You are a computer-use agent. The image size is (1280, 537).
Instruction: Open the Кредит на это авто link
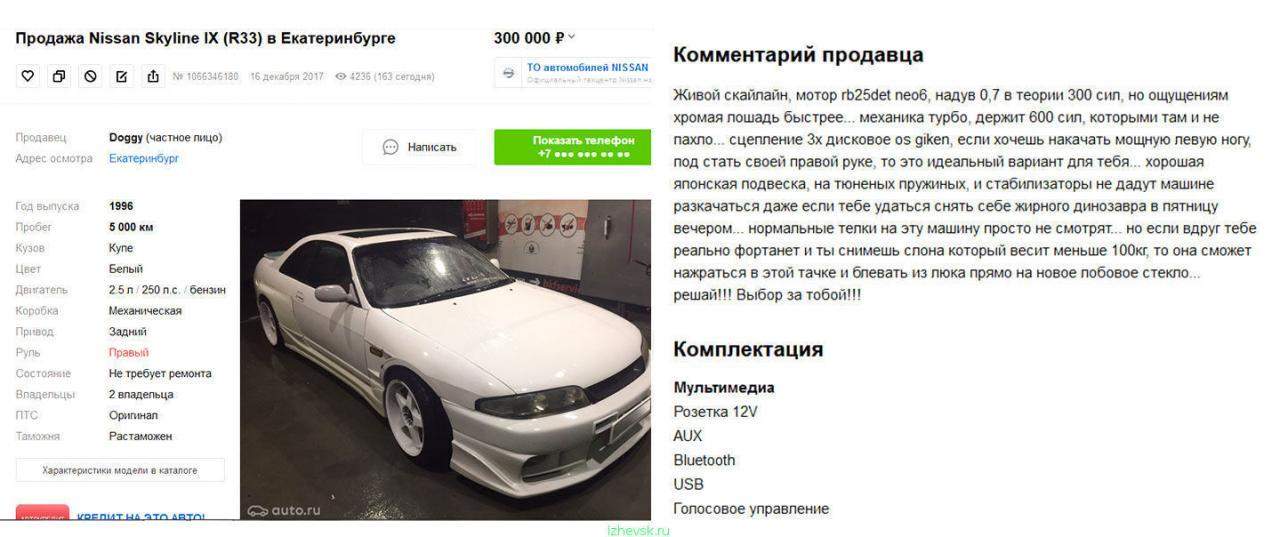coord(141,517)
